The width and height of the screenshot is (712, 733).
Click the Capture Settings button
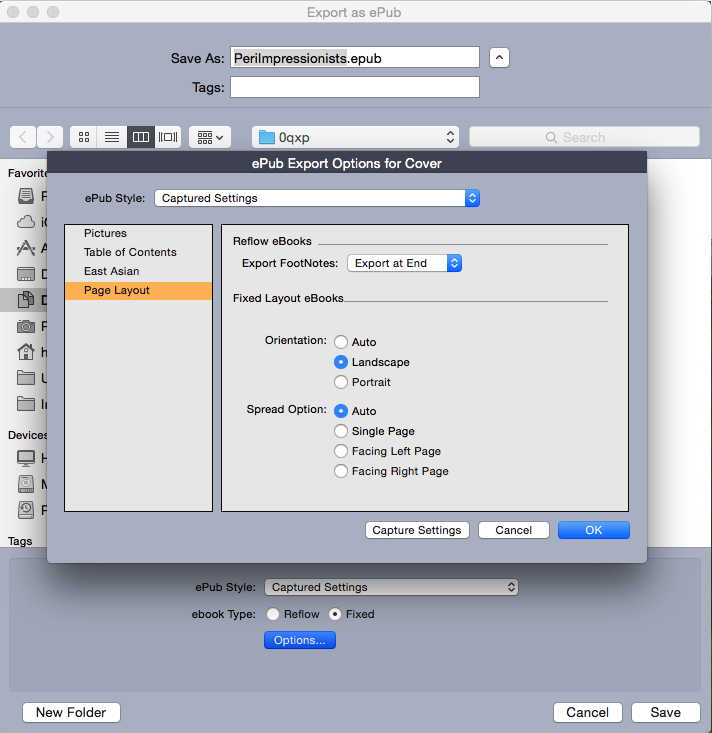tap(417, 530)
